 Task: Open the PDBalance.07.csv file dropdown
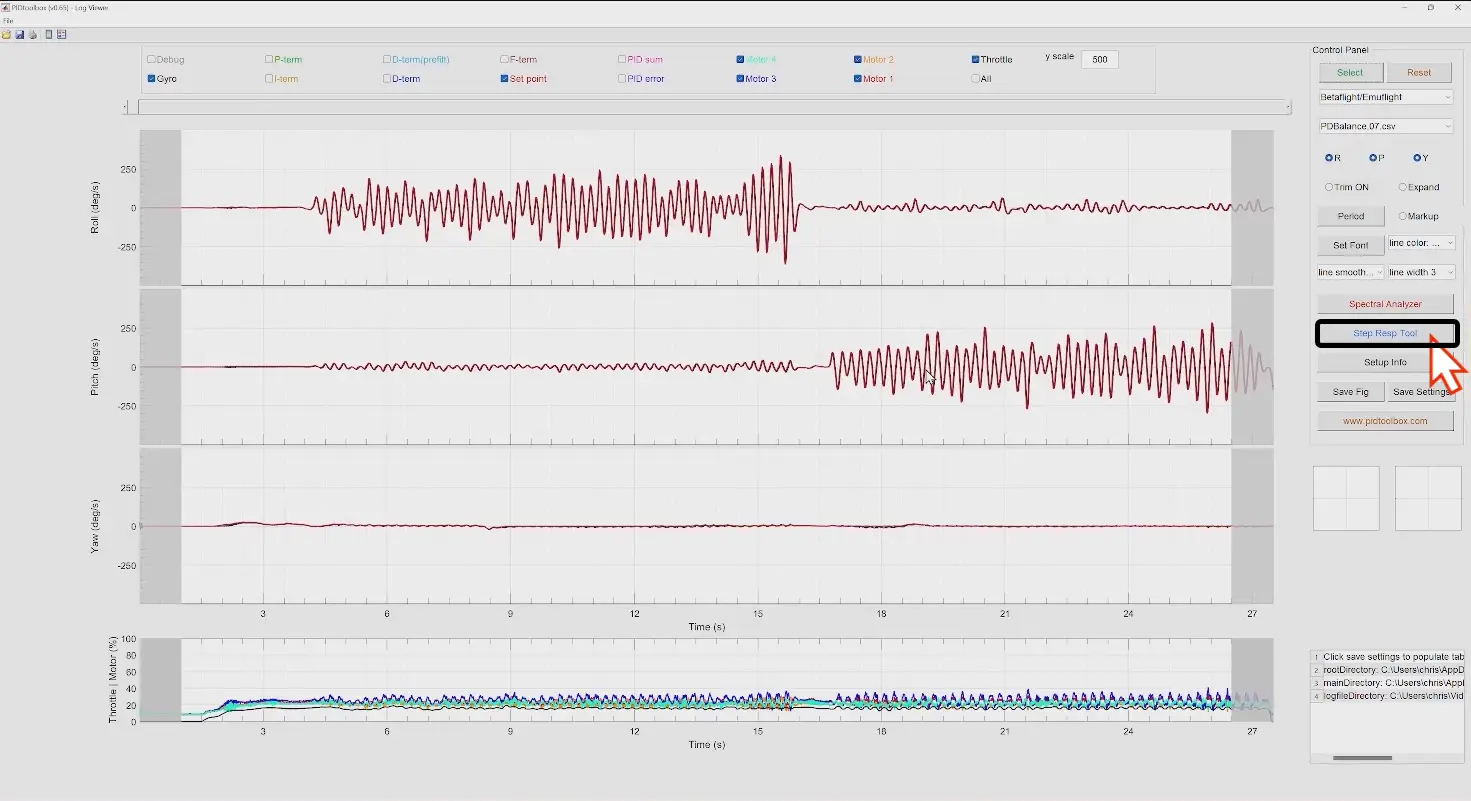pyautogui.click(x=1386, y=126)
